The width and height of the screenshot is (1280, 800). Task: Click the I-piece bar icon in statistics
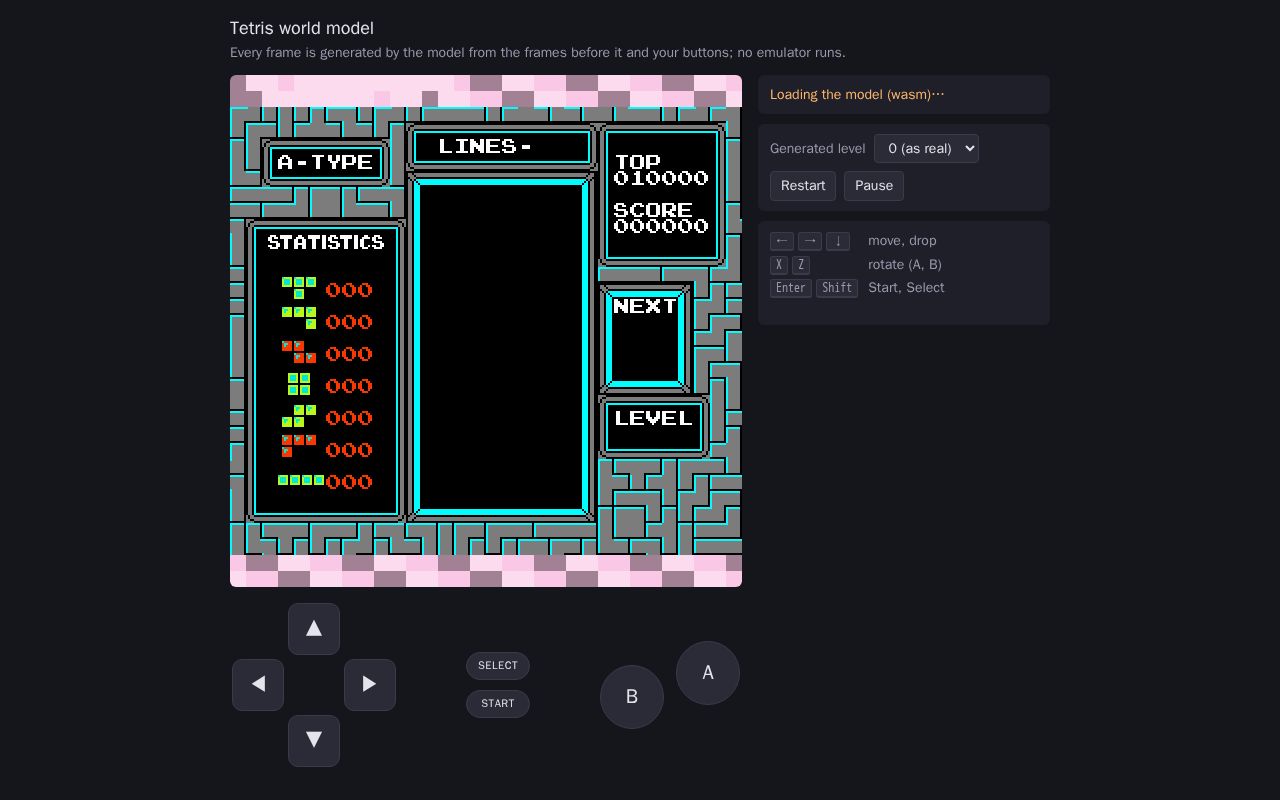301,480
